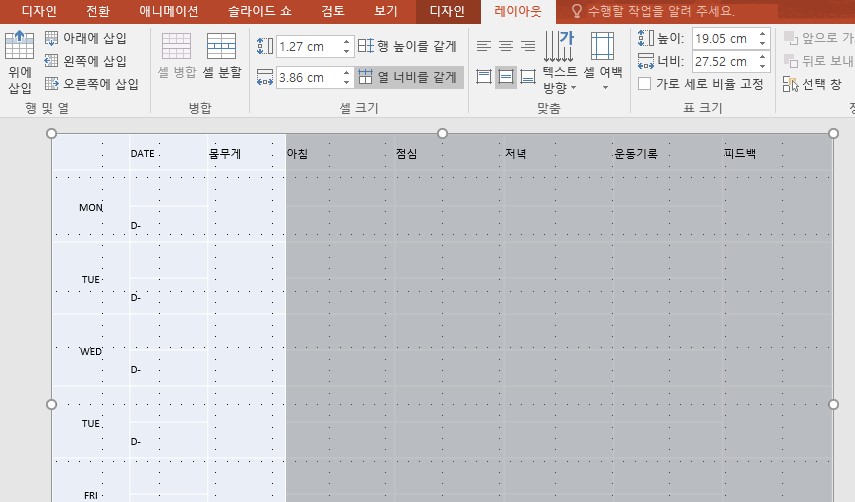Image resolution: width=855 pixels, height=502 pixels.
Task: Click the MON row label cell
Action: pyautogui.click(x=91, y=207)
